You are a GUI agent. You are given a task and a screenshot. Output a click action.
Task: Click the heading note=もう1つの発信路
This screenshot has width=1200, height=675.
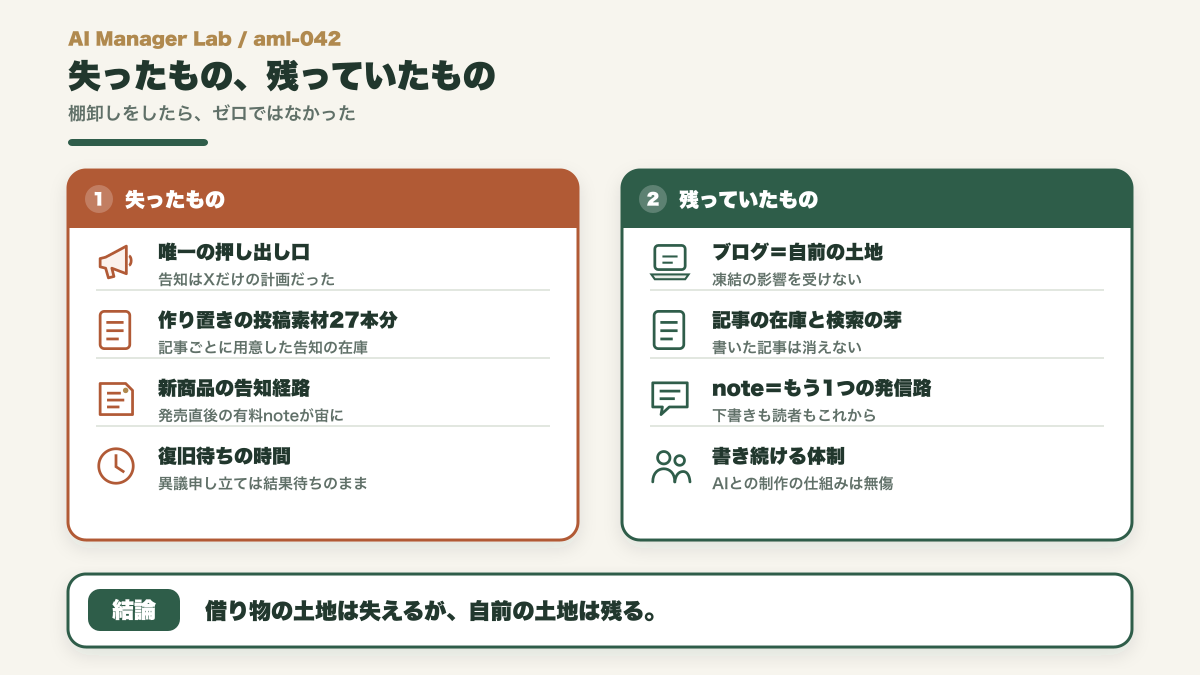(821, 388)
